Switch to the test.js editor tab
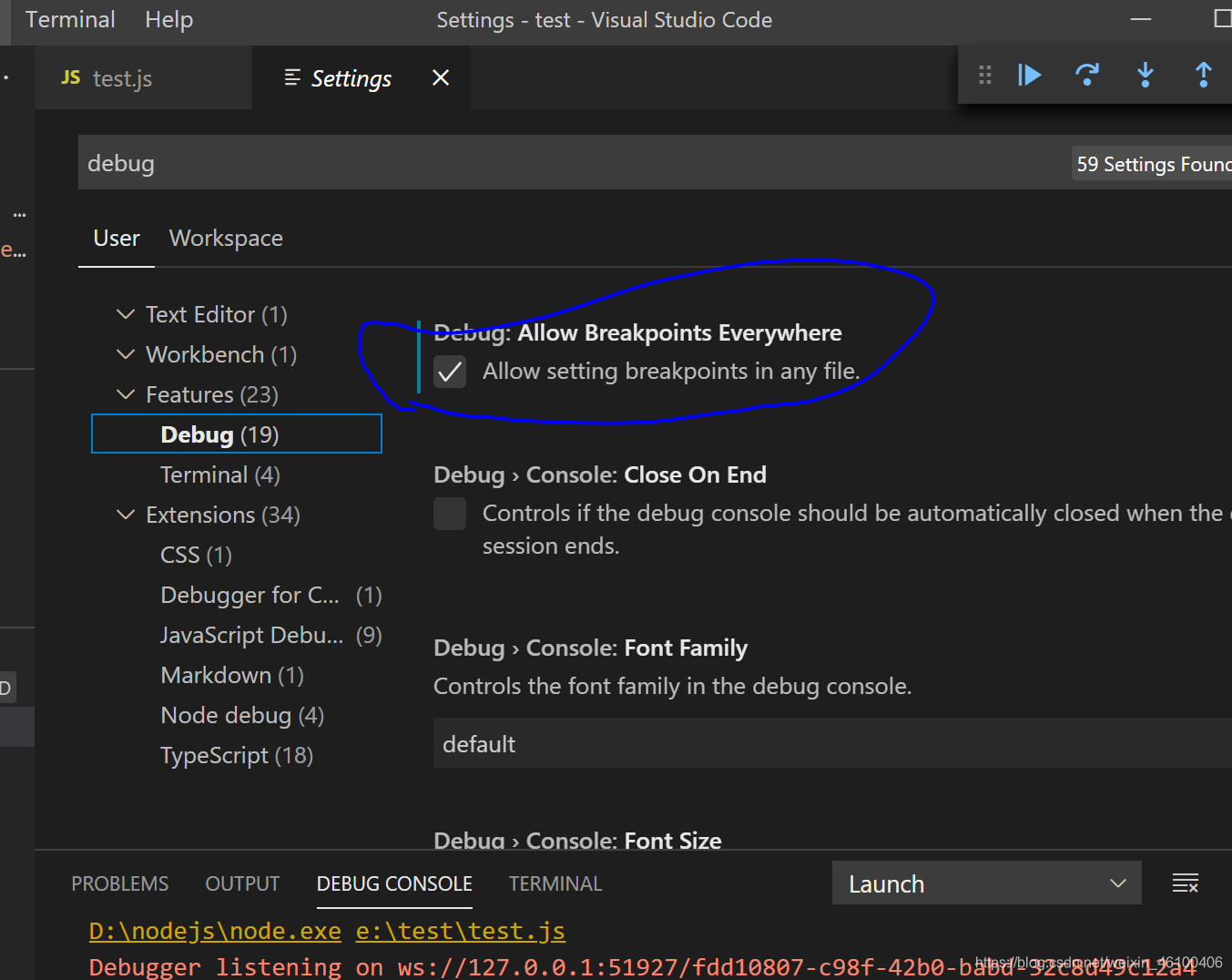This screenshot has width=1232, height=980. point(143,78)
